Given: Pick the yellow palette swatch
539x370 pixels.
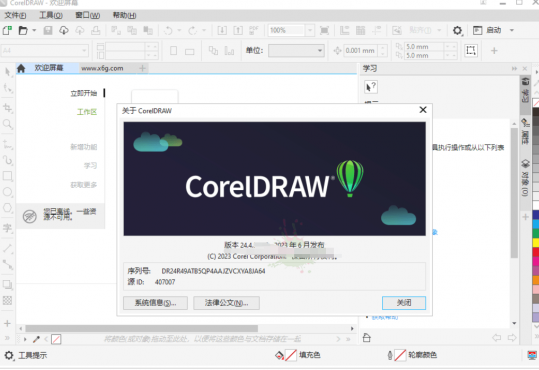Looking at the screenshot, I should click(x=536, y=242).
